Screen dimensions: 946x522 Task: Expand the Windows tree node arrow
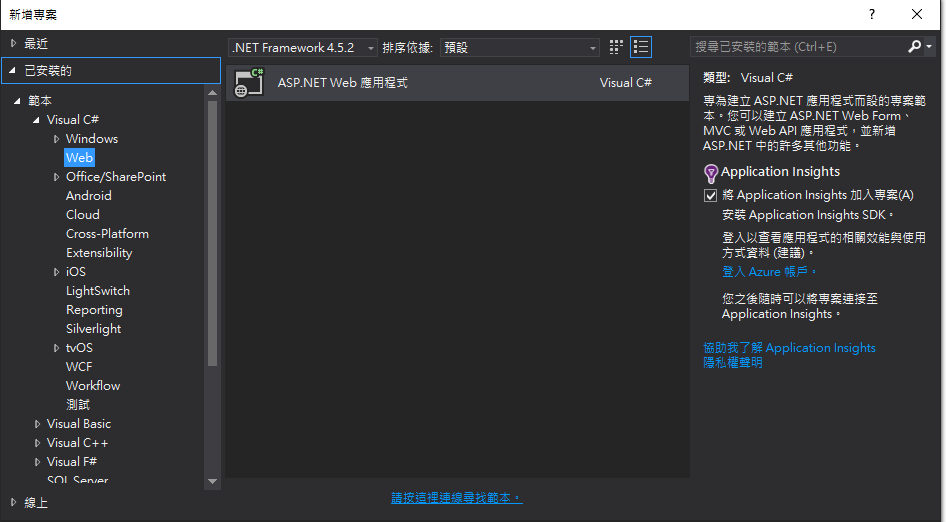[x=56, y=139]
